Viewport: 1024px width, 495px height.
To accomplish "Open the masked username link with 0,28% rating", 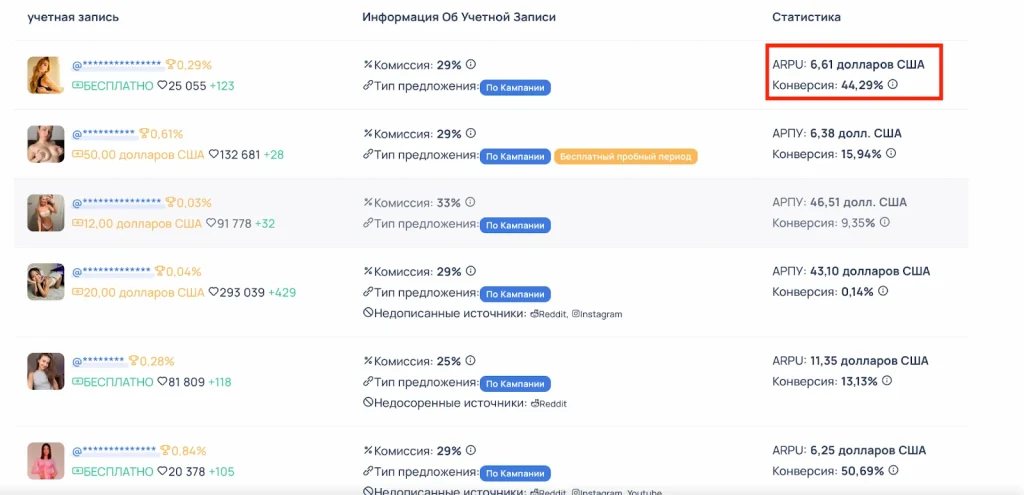I will 98,361.
